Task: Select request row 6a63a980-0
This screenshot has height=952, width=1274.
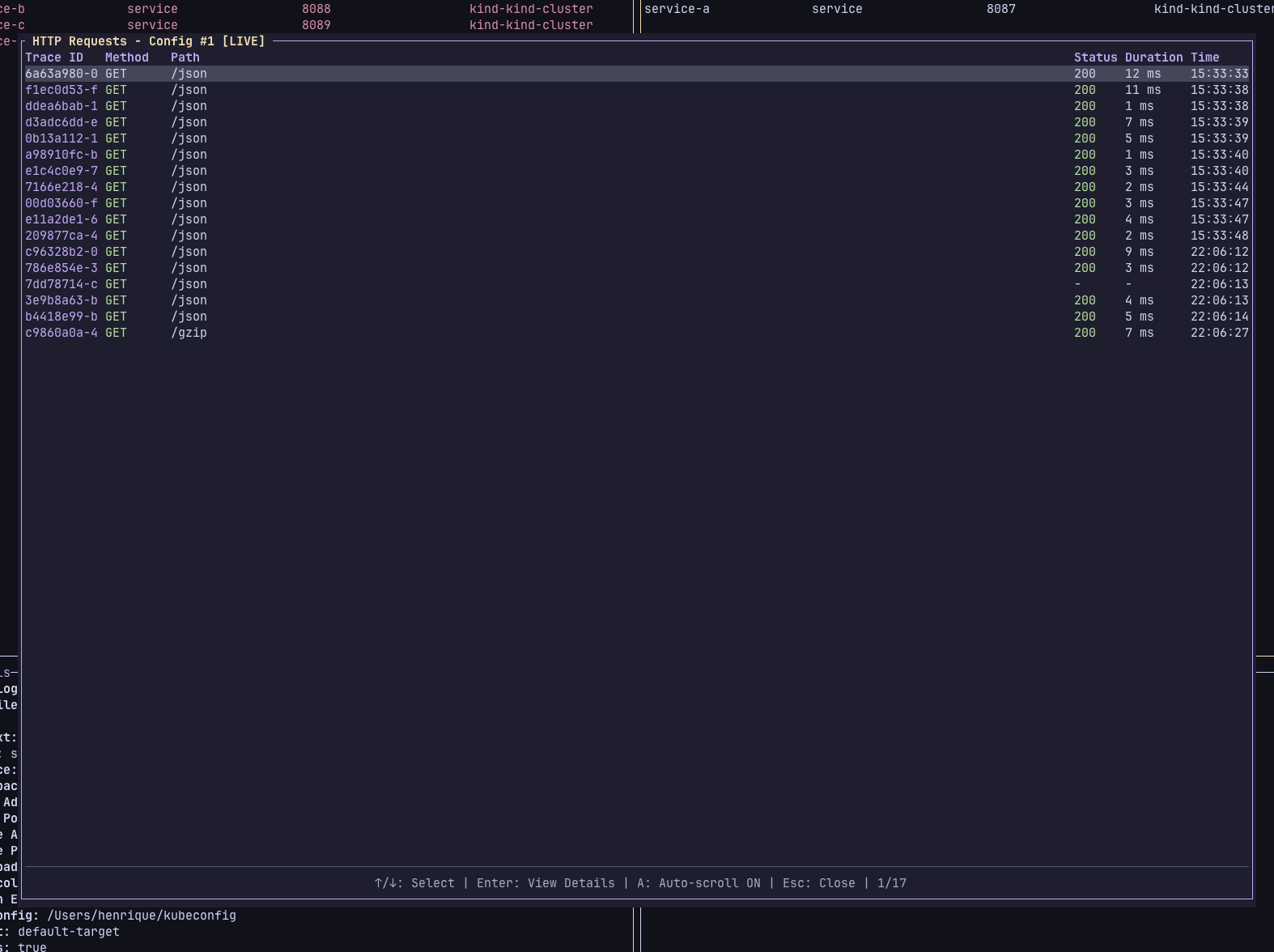Action: tap(637, 74)
